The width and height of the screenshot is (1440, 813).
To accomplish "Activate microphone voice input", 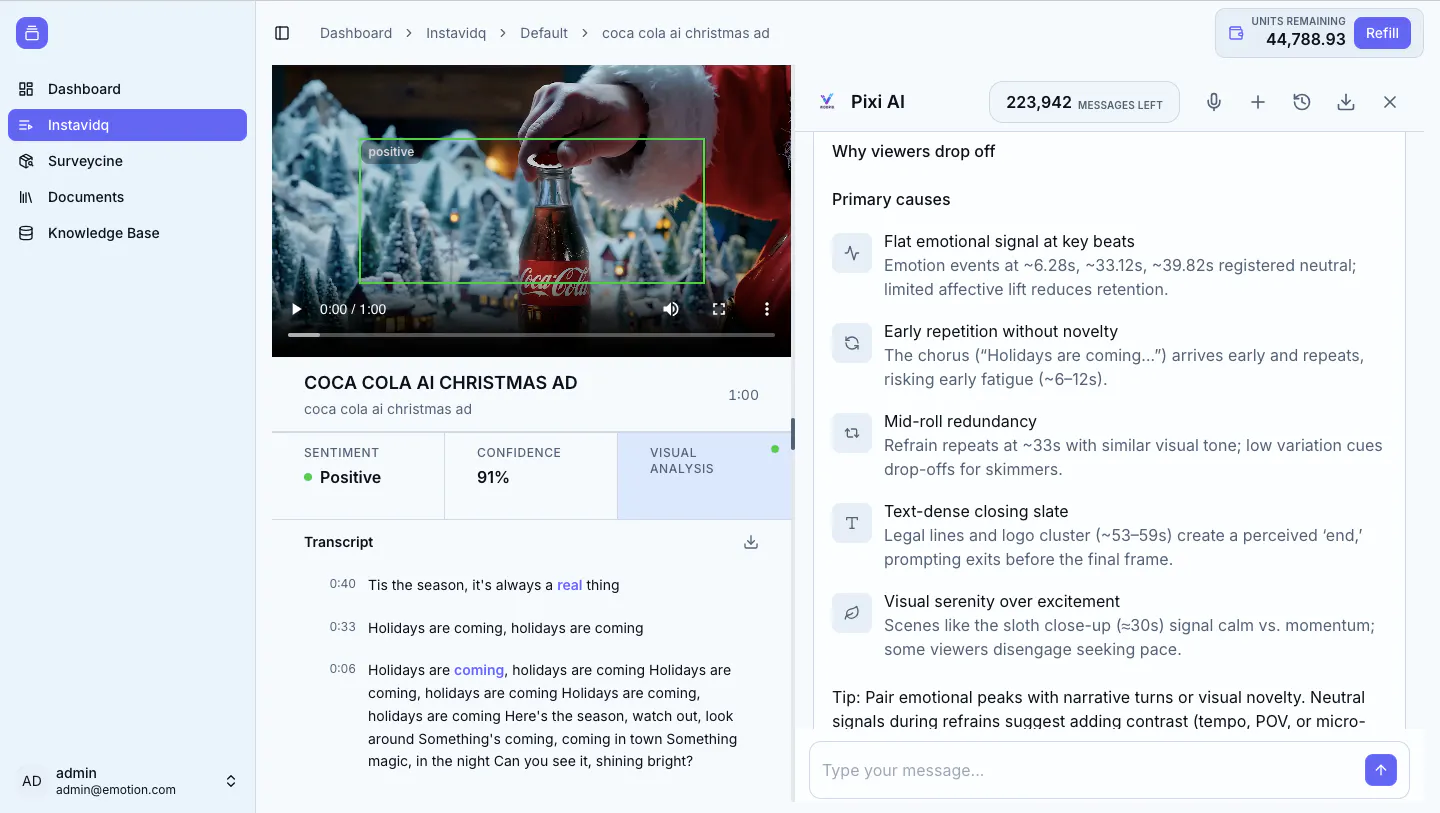I will 1214,102.
